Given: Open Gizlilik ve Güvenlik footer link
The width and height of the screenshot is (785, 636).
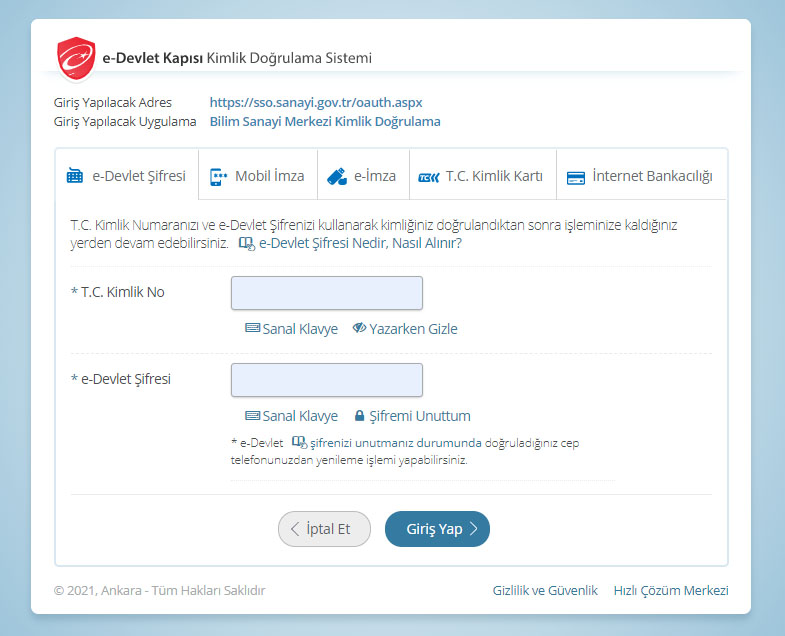Looking at the screenshot, I should coord(545,590).
